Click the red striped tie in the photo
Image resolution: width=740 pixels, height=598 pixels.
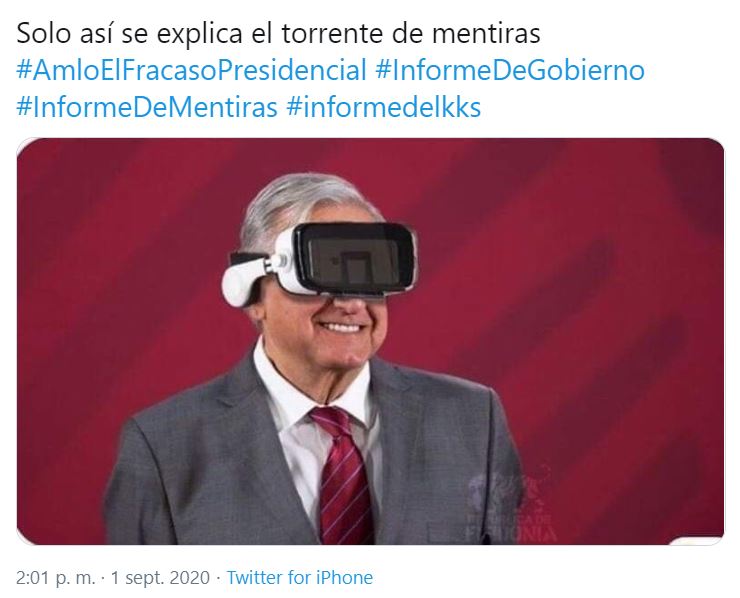(x=343, y=474)
